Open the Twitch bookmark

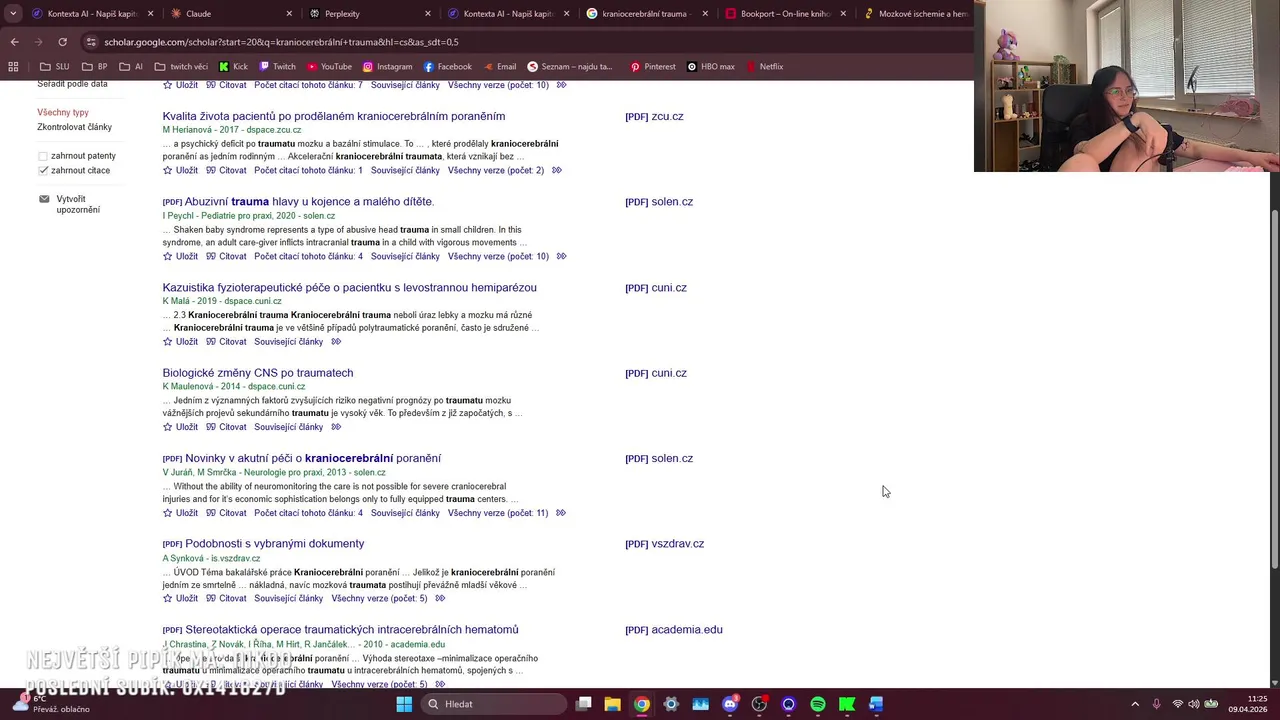pos(277,67)
